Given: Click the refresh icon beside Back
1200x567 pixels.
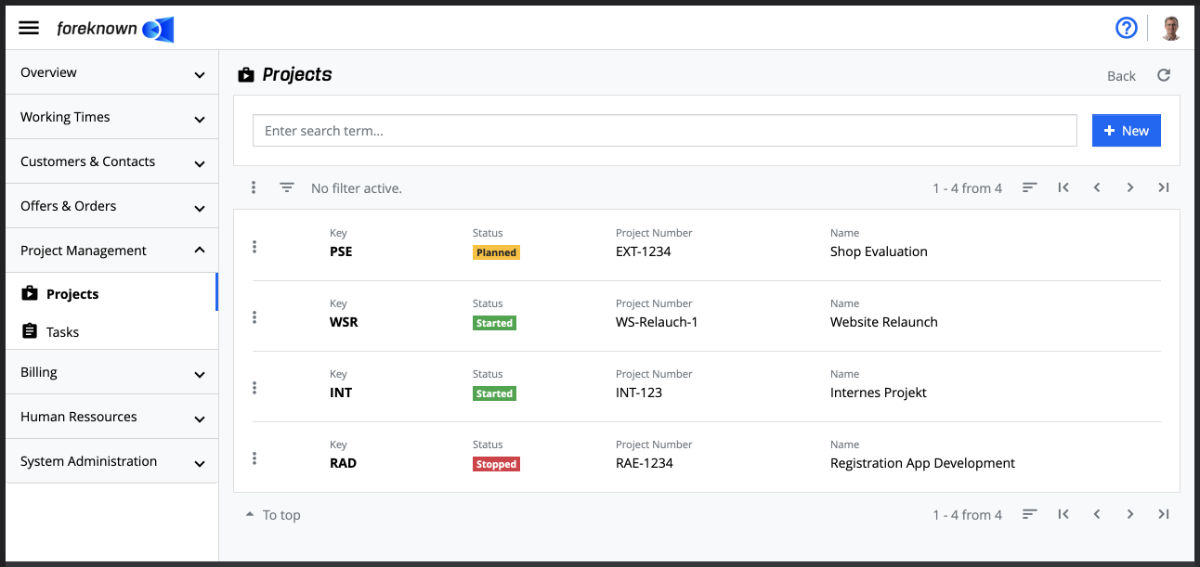Looking at the screenshot, I should (x=1163, y=75).
